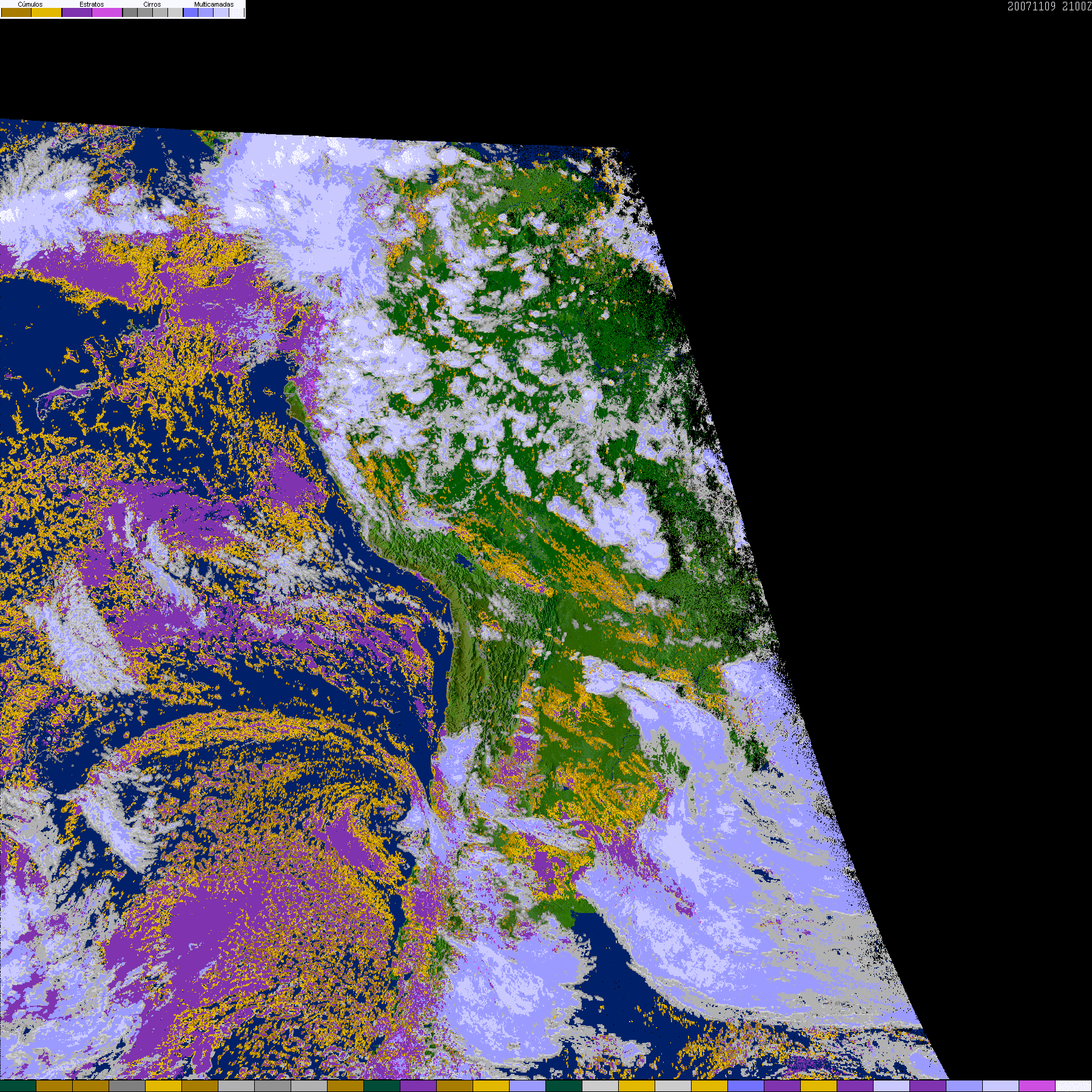Click the magenta cell in bottom color strip
This screenshot has height=1092, width=1092.
tap(1037, 1086)
